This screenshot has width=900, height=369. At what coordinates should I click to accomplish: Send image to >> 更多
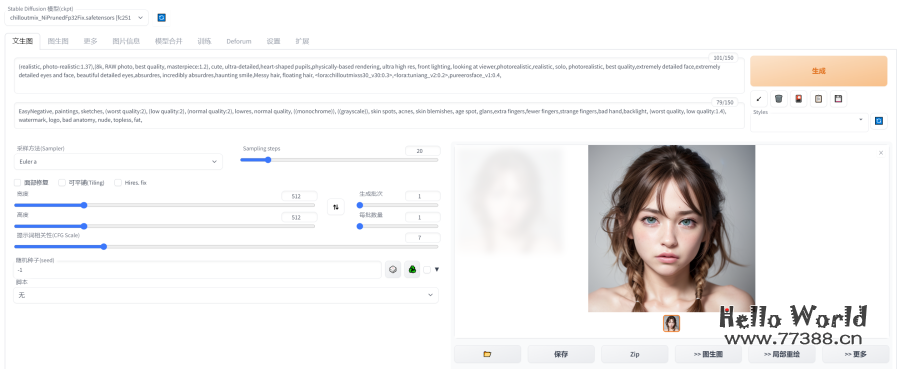click(855, 354)
